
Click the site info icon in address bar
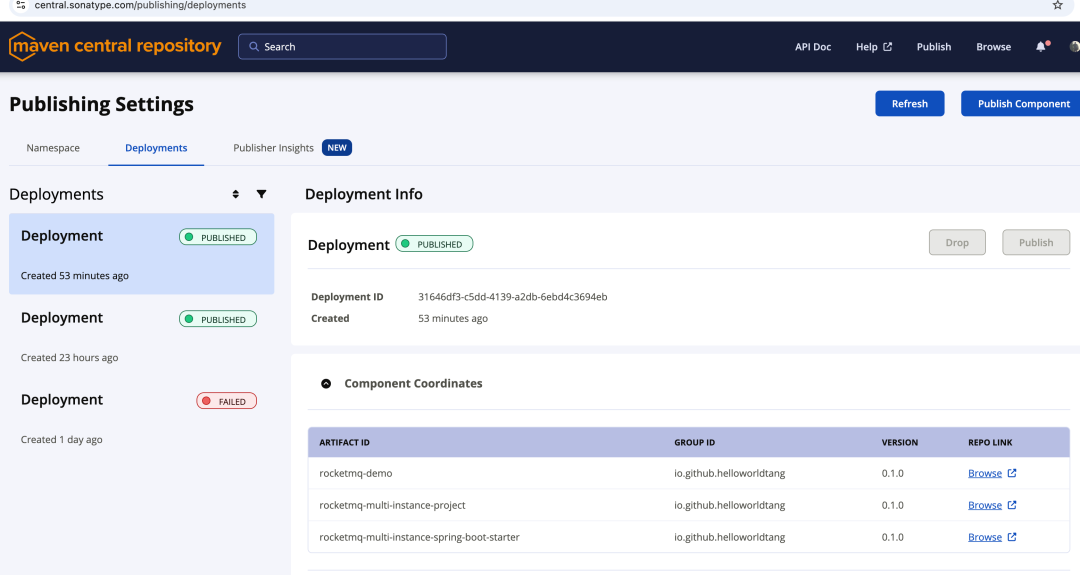point(20,5)
